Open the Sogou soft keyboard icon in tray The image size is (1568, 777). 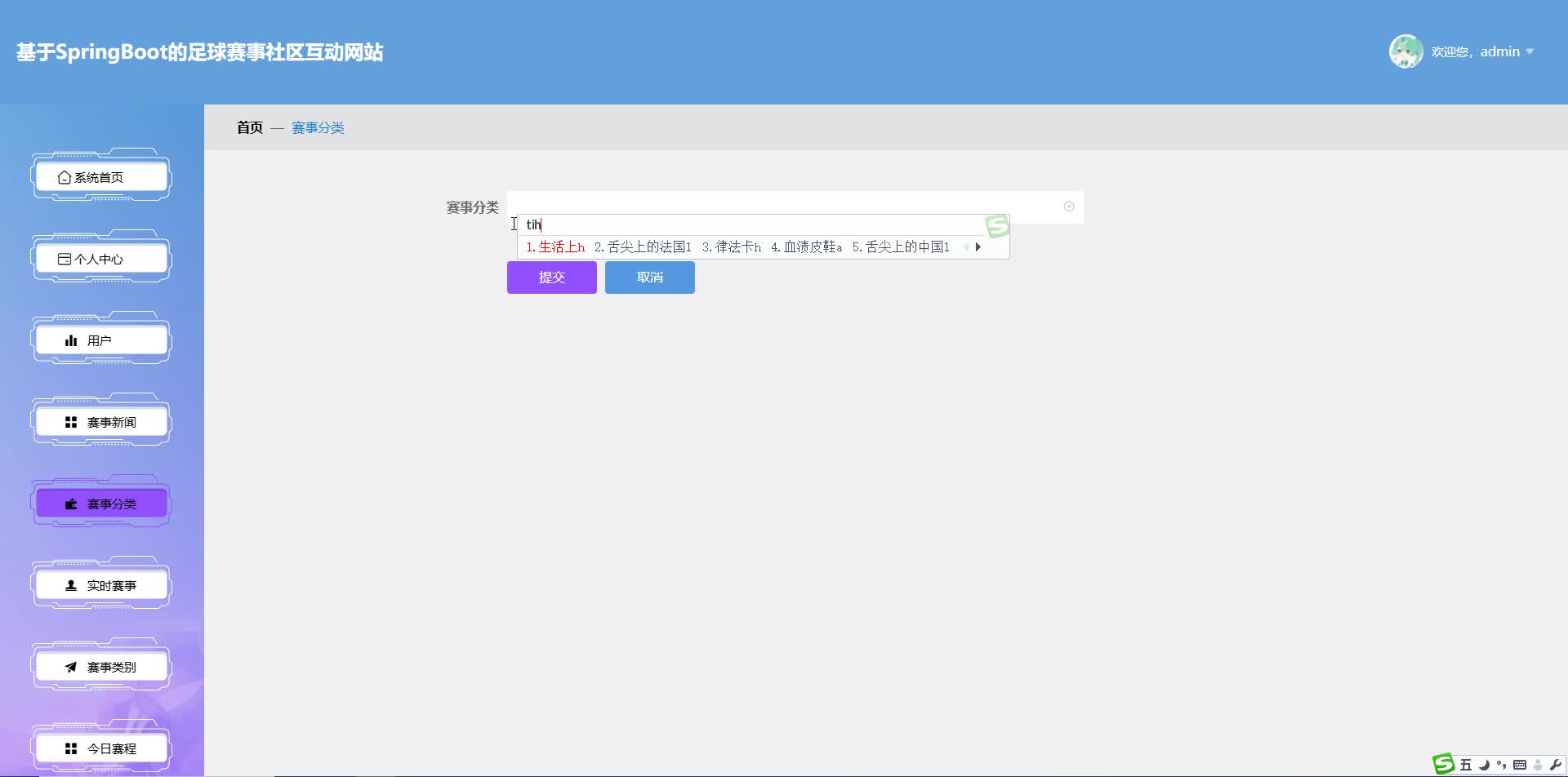[1520, 765]
